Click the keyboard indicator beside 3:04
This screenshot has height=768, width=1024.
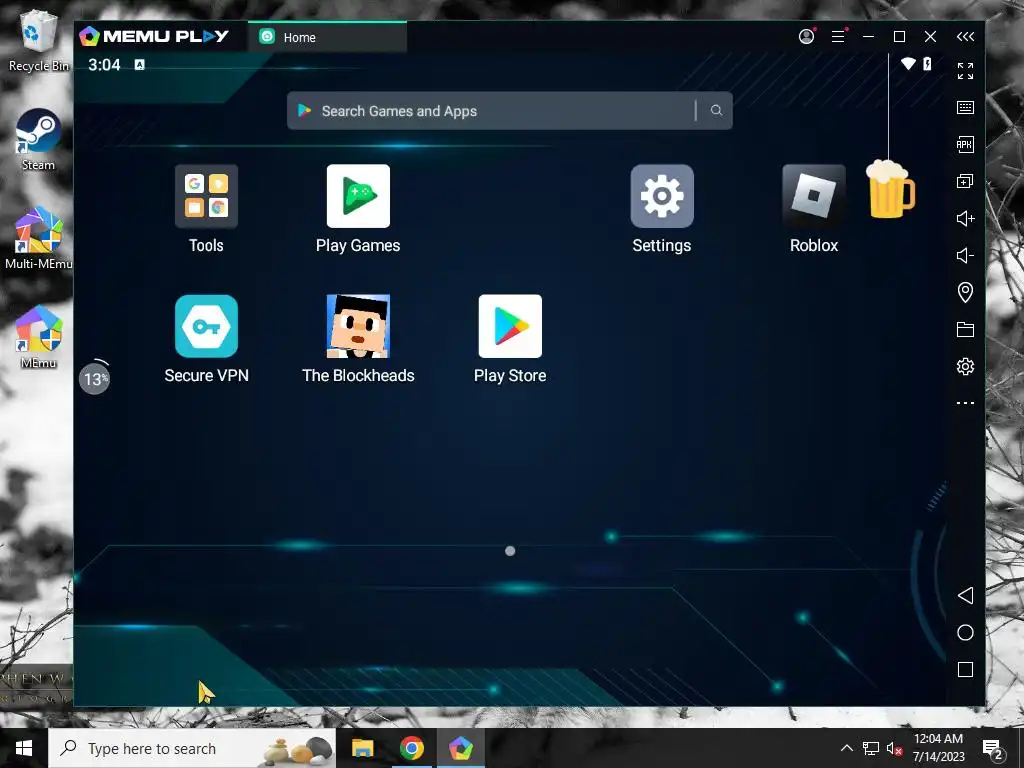click(139, 64)
